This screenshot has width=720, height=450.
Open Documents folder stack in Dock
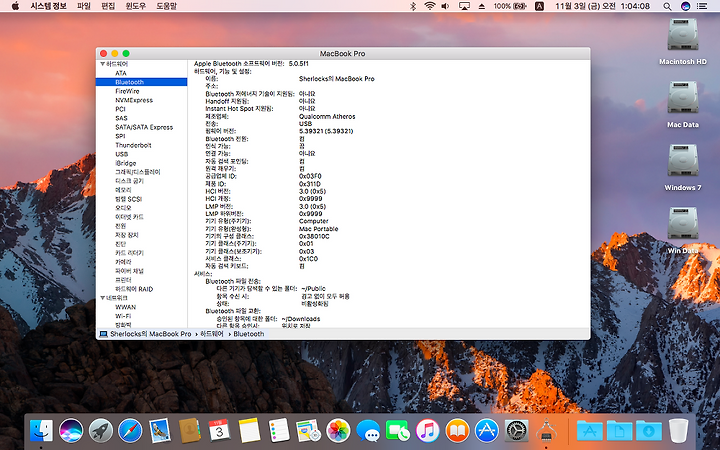click(x=619, y=431)
